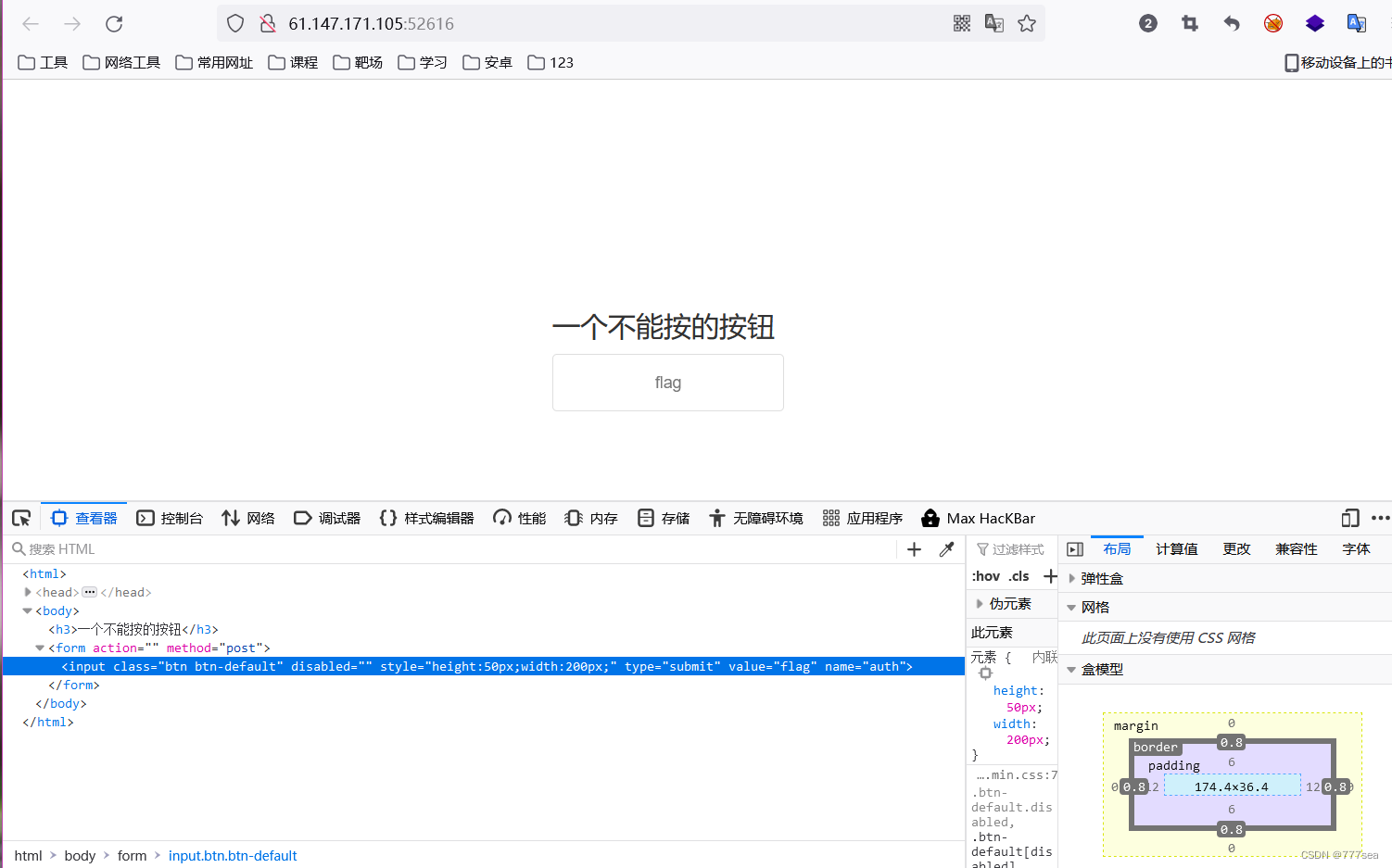1392x868 pixels.
Task: Switch to the 控制台 console tab
Action: tap(170, 518)
